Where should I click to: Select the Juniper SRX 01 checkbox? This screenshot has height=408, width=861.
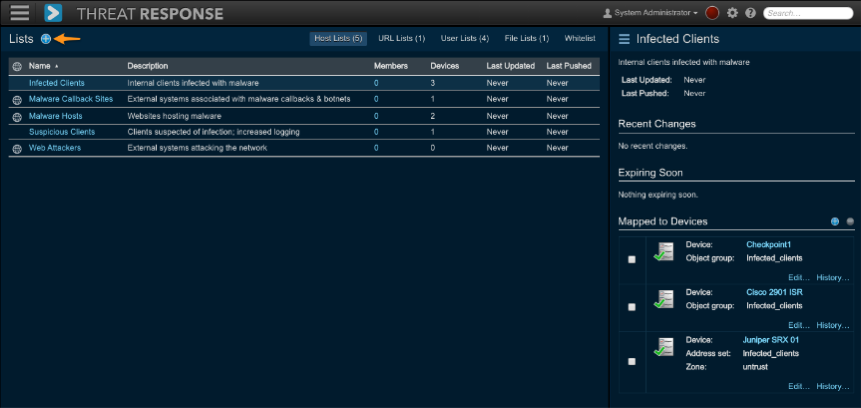[631, 361]
